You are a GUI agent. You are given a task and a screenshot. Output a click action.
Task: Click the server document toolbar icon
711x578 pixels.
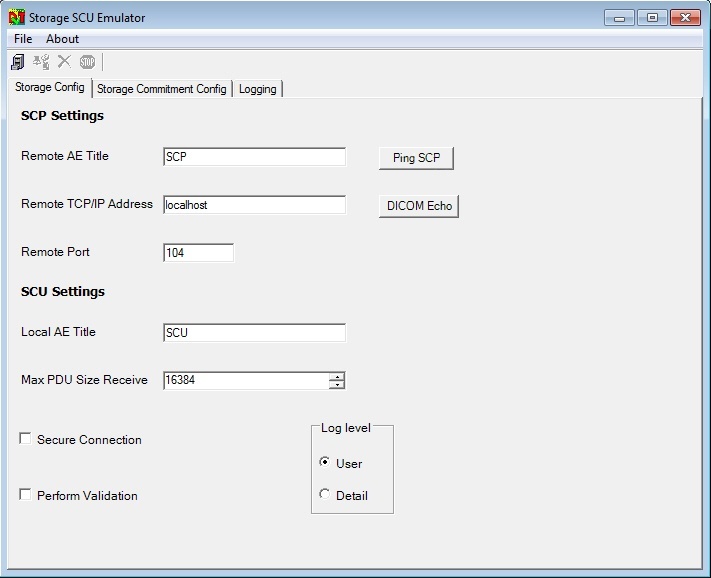pos(18,62)
